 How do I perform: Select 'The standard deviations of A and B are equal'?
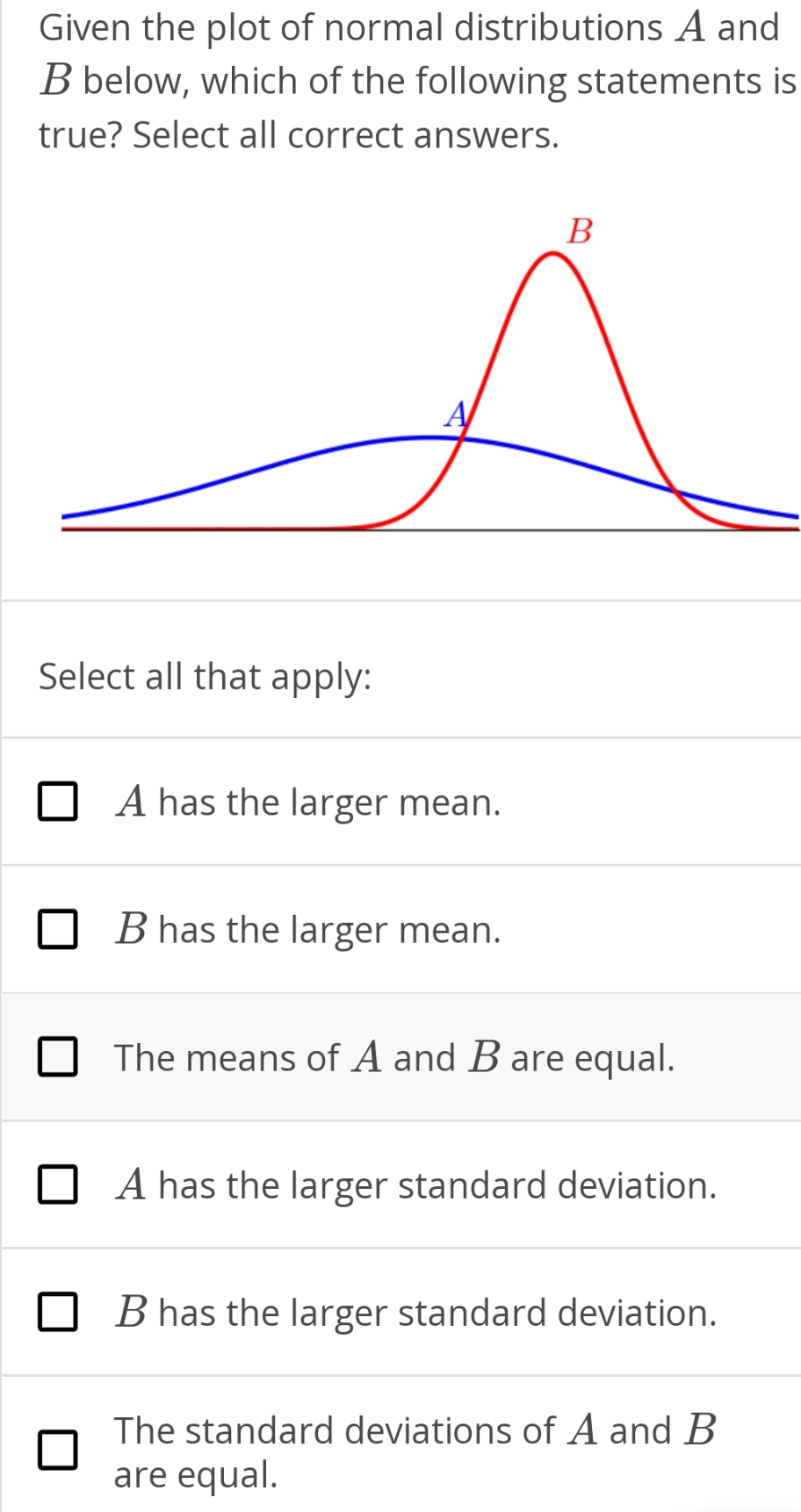[x=58, y=1451]
